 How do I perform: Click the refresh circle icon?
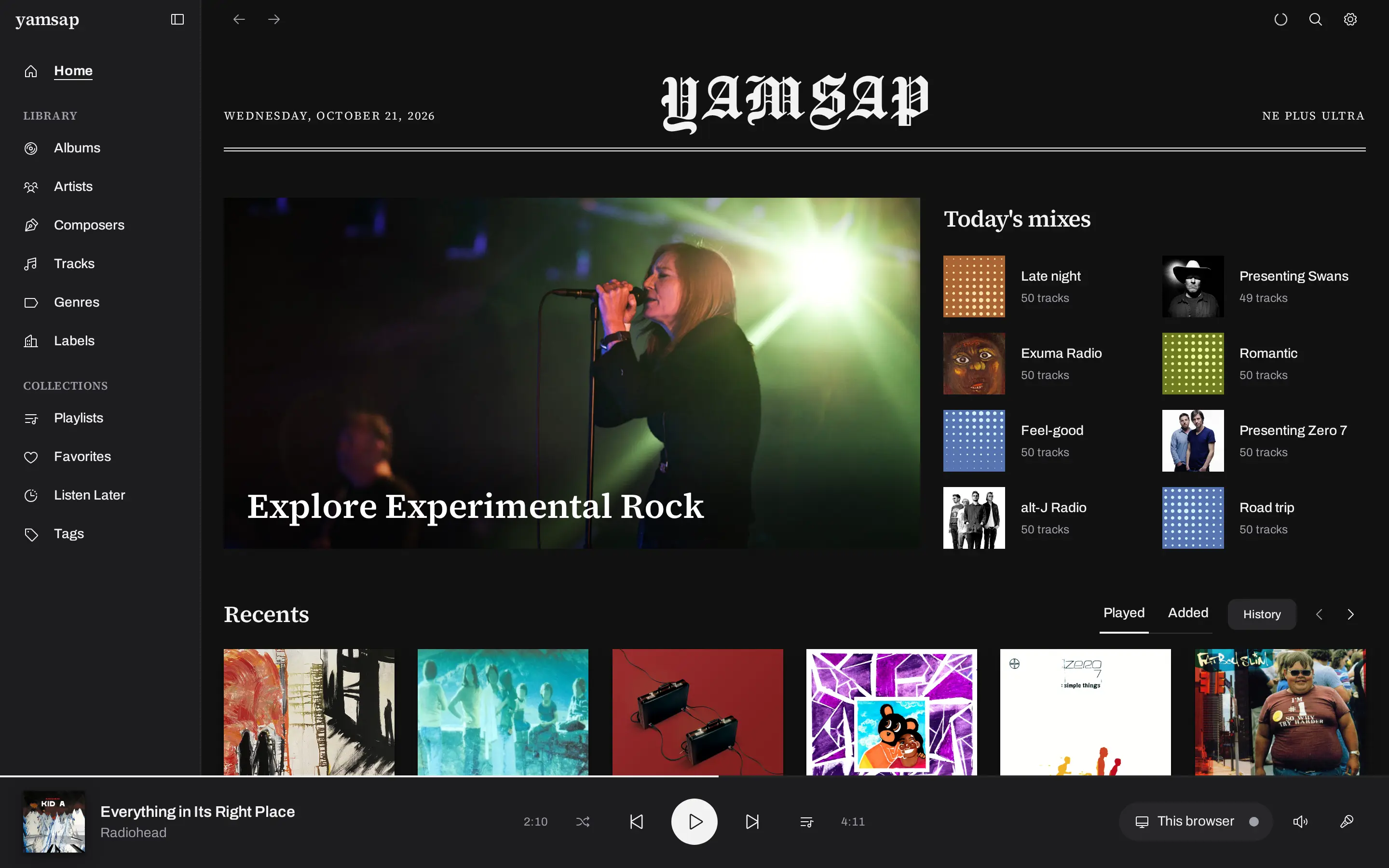click(1280, 19)
